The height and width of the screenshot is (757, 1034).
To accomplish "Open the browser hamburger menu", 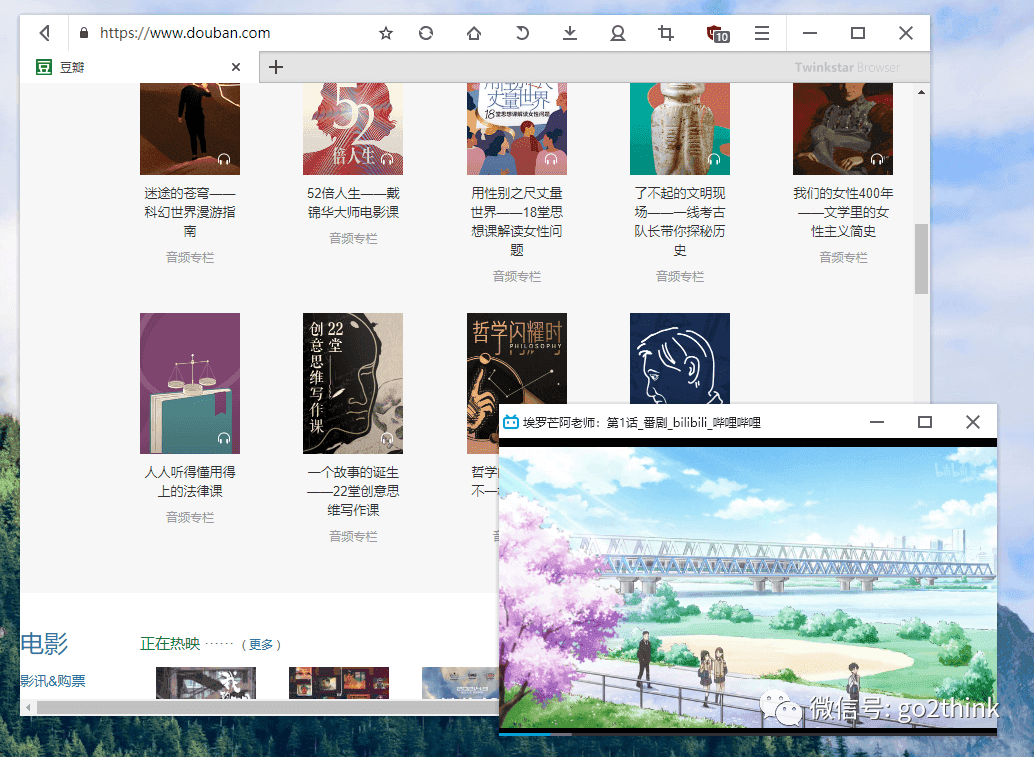I will click(x=762, y=33).
